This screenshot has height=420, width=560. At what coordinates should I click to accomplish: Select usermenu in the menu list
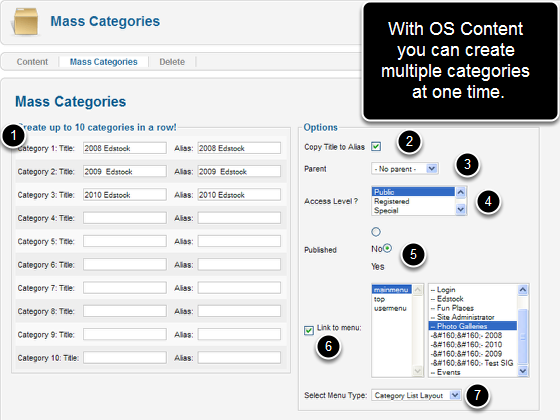(x=390, y=308)
